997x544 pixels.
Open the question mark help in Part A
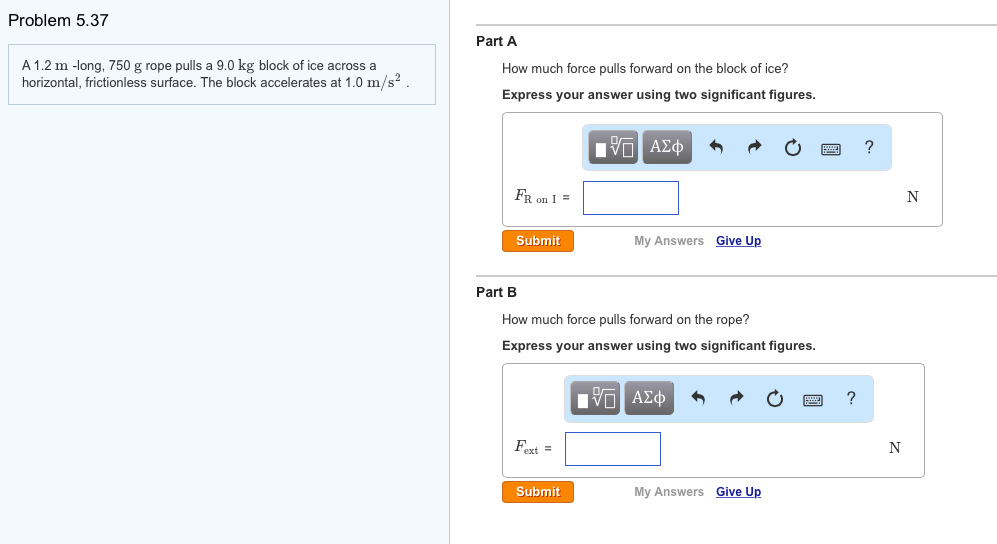pyautogui.click(x=869, y=148)
